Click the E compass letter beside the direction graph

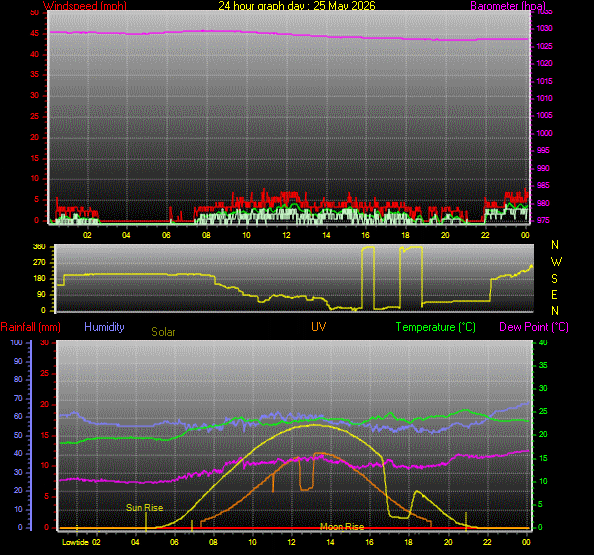pos(554,295)
